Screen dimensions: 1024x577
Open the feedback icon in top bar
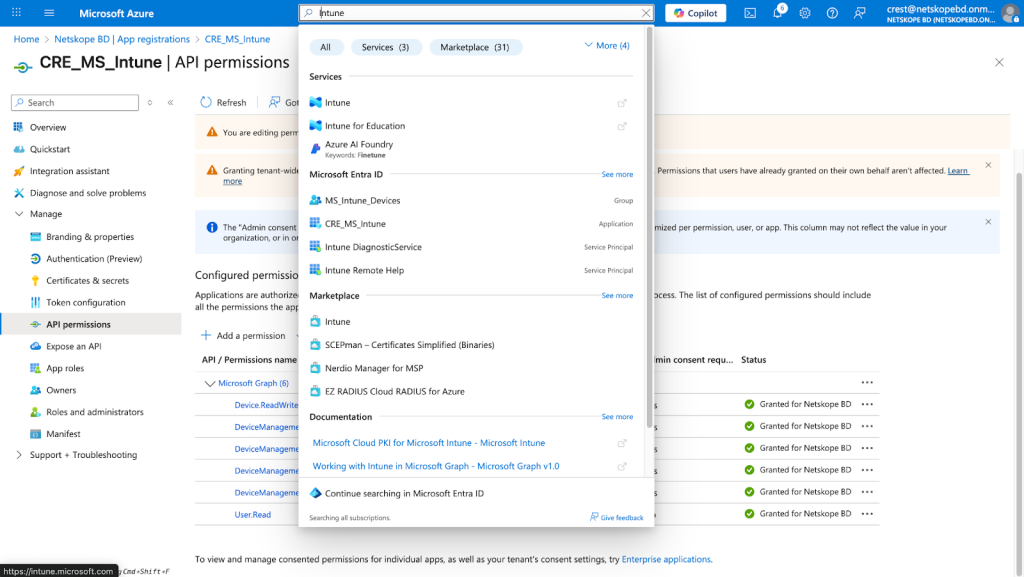pos(859,13)
